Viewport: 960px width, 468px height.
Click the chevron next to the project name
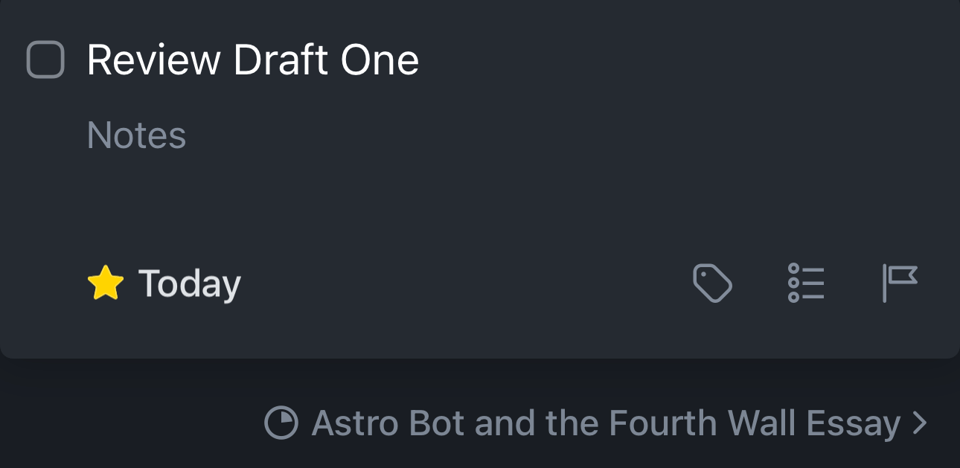coord(920,423)
